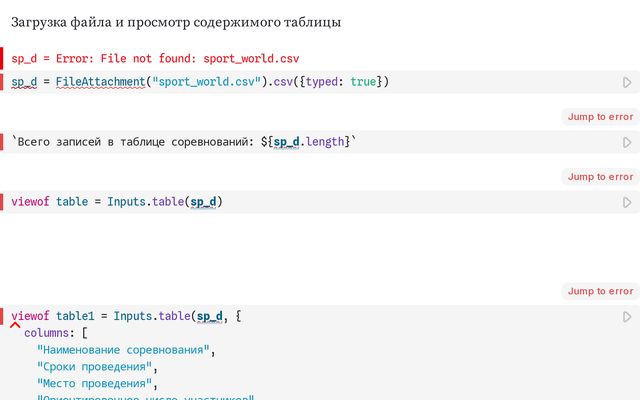
Task: Click "Наименование соревнования" string
Action: (123, 350)
